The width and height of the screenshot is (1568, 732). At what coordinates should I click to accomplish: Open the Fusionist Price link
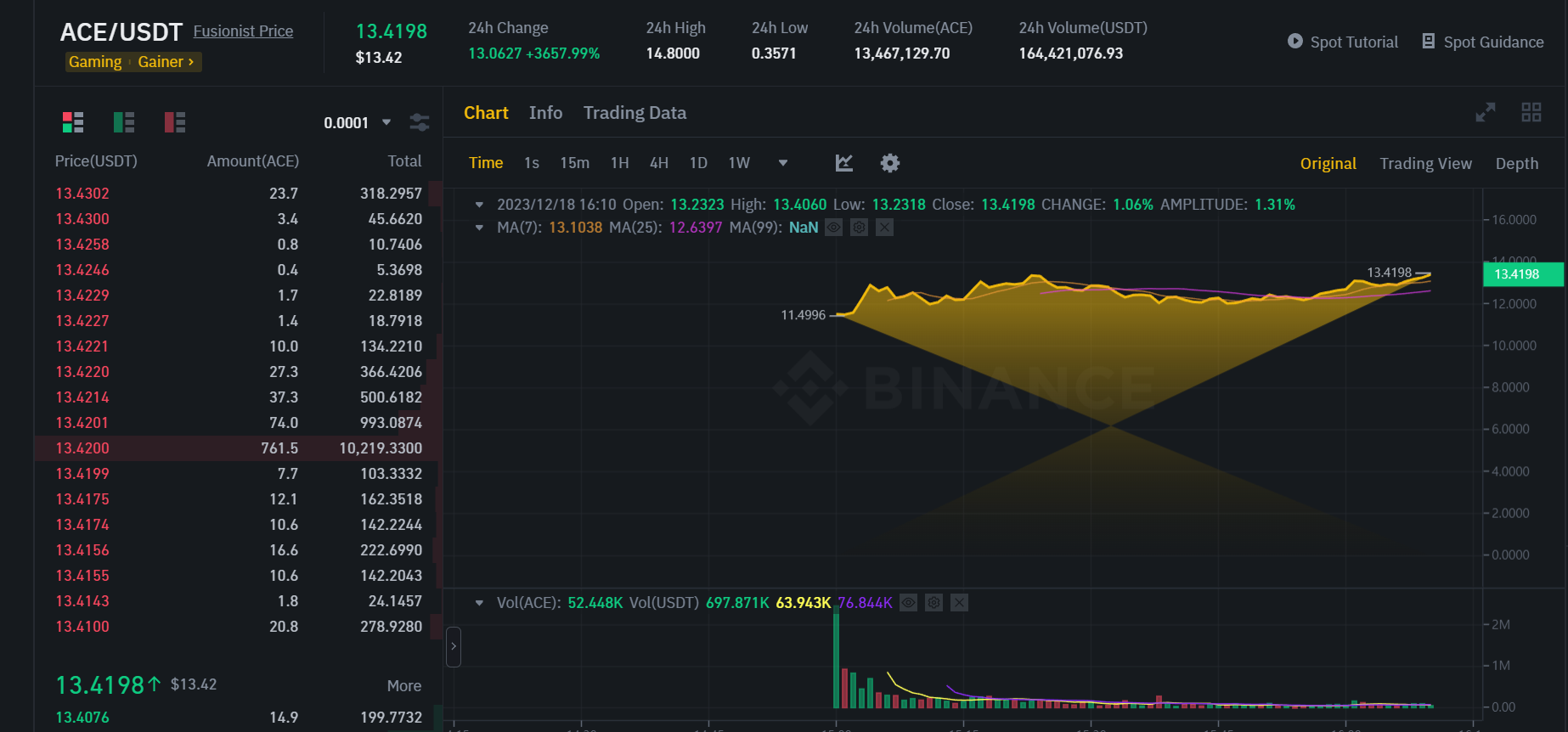pyautogui.click(x=243, y=31)
